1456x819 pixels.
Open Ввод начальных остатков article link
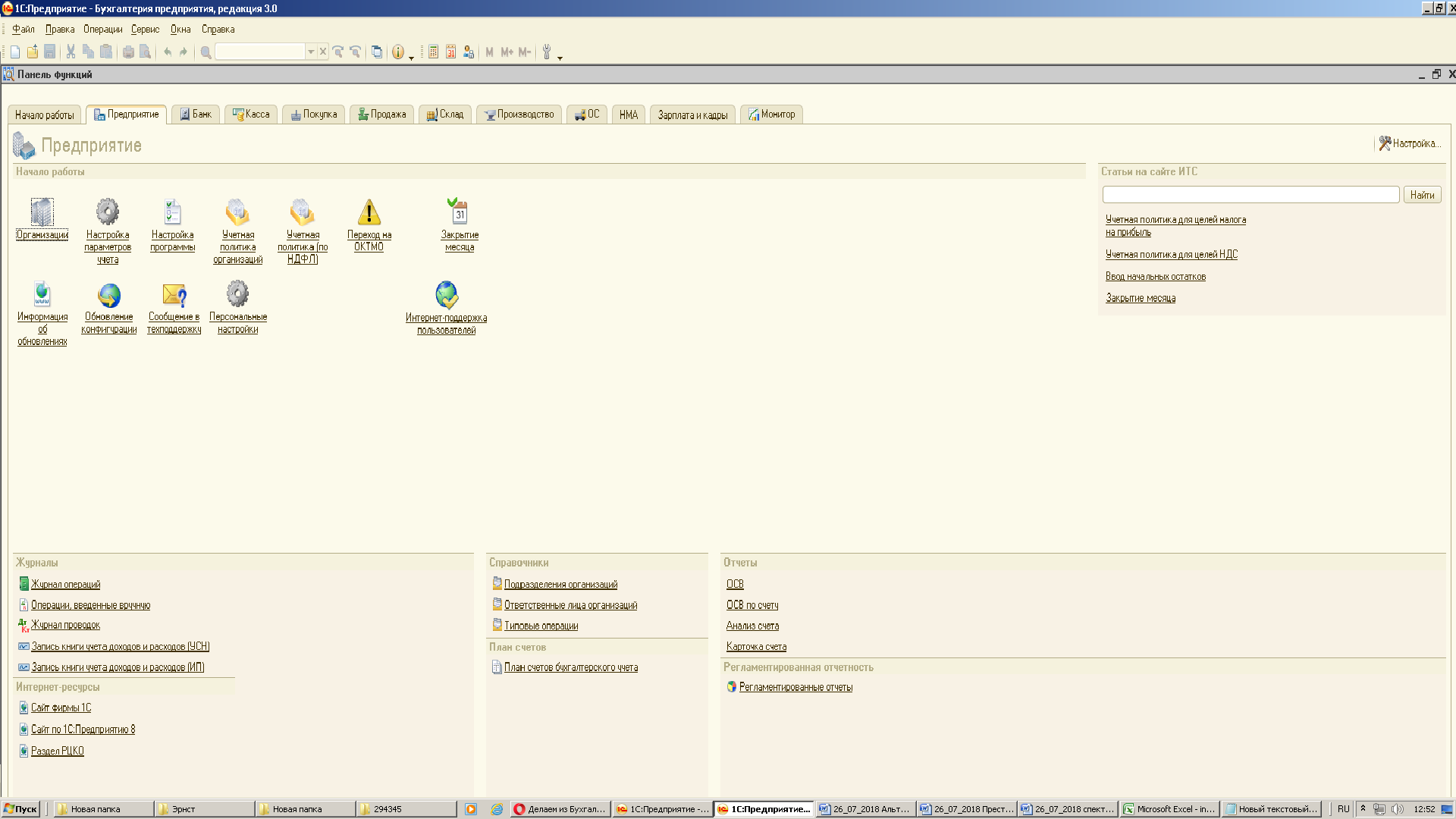(1155, 277)
